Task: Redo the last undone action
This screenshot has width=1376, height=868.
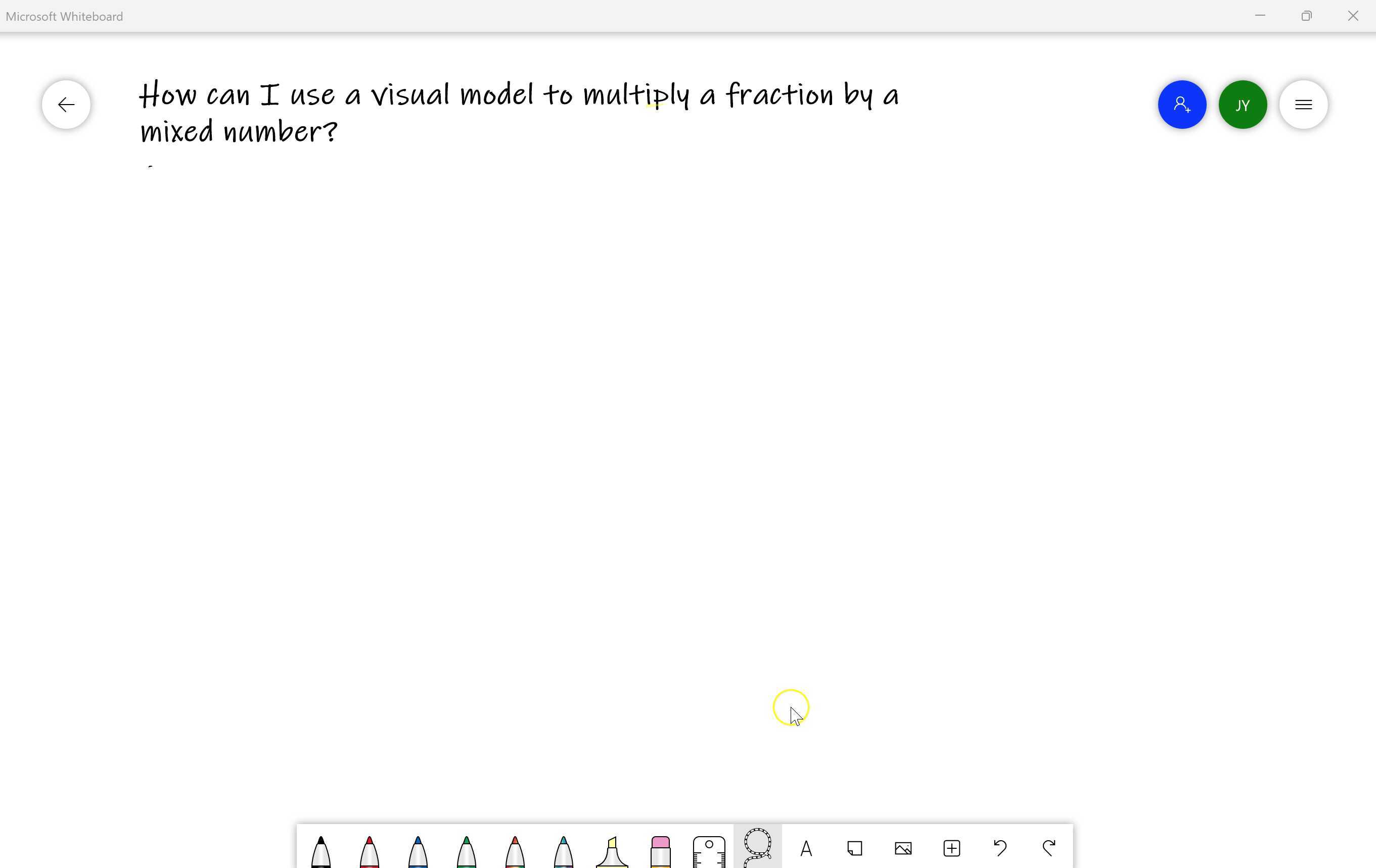Action: pos(1049,849)
